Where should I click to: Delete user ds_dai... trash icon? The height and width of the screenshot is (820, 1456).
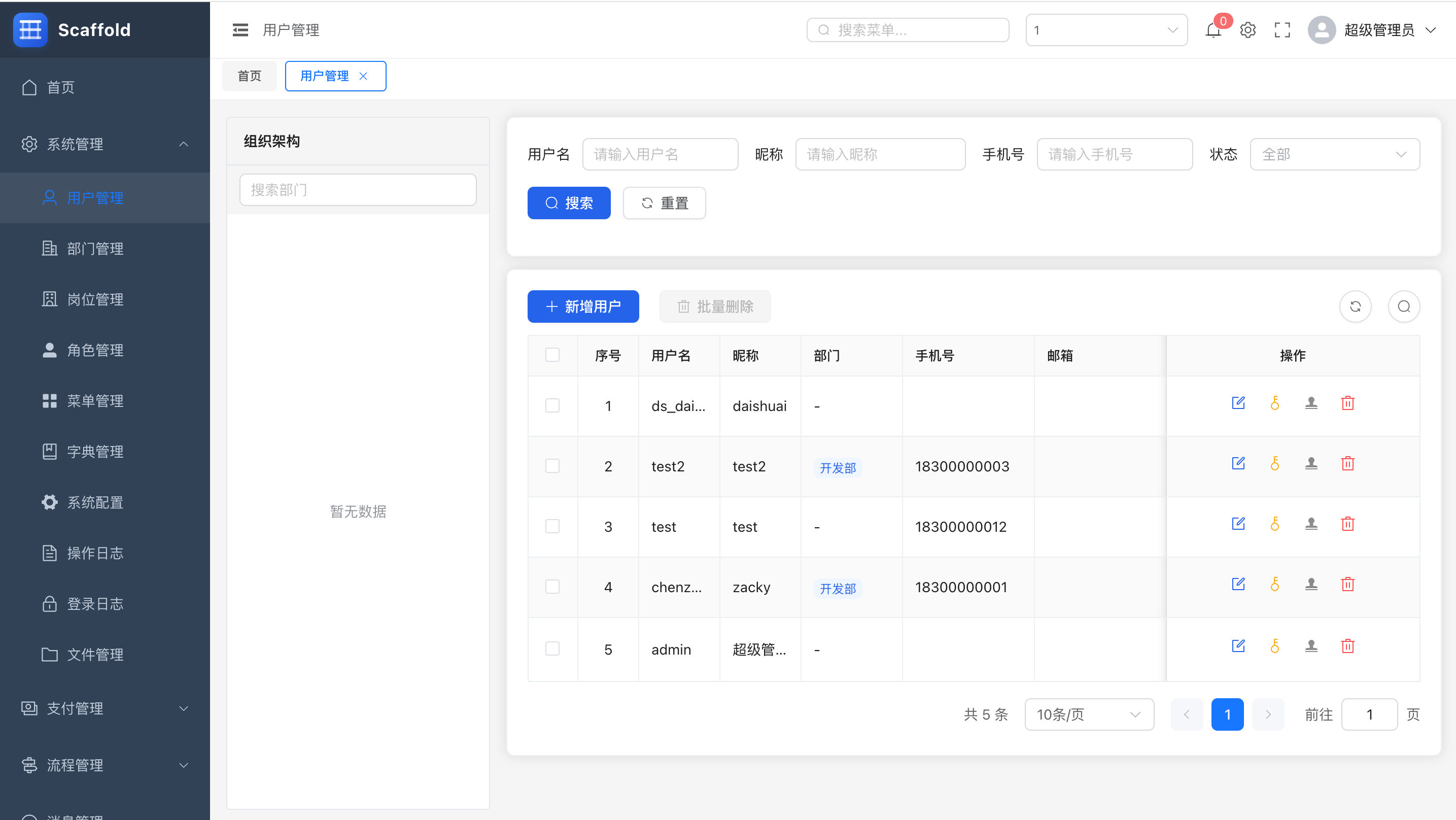1348,403
